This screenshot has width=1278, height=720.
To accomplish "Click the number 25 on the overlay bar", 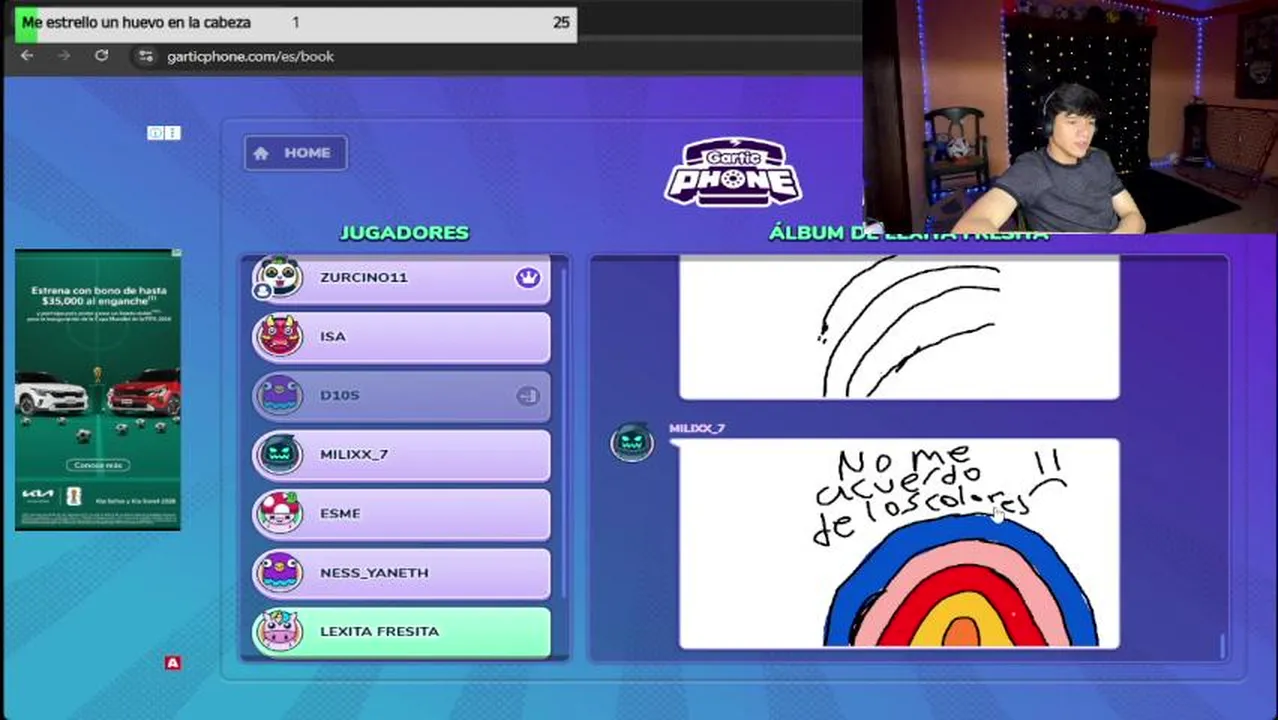I will 561,22.
